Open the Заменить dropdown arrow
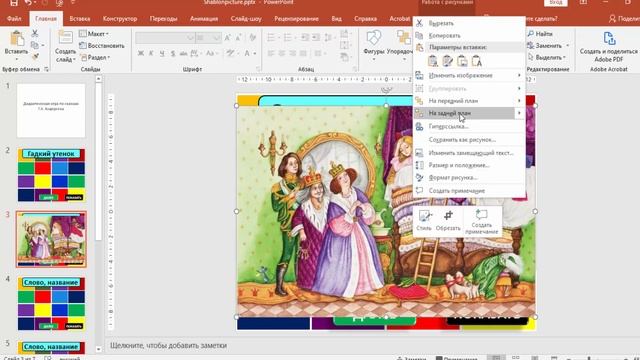640x360 pixels. point(567,46)
